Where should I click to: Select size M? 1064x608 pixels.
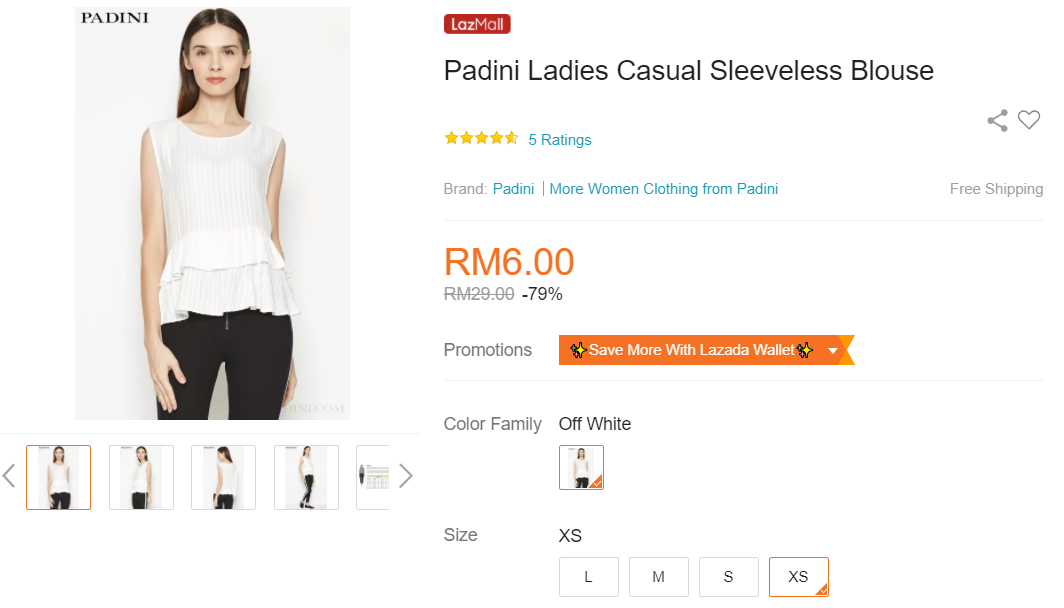click(x=658, y=577)
